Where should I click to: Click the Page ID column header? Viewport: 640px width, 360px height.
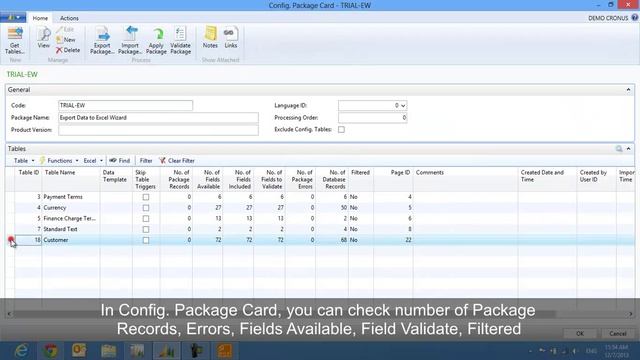tap(393, 179)
